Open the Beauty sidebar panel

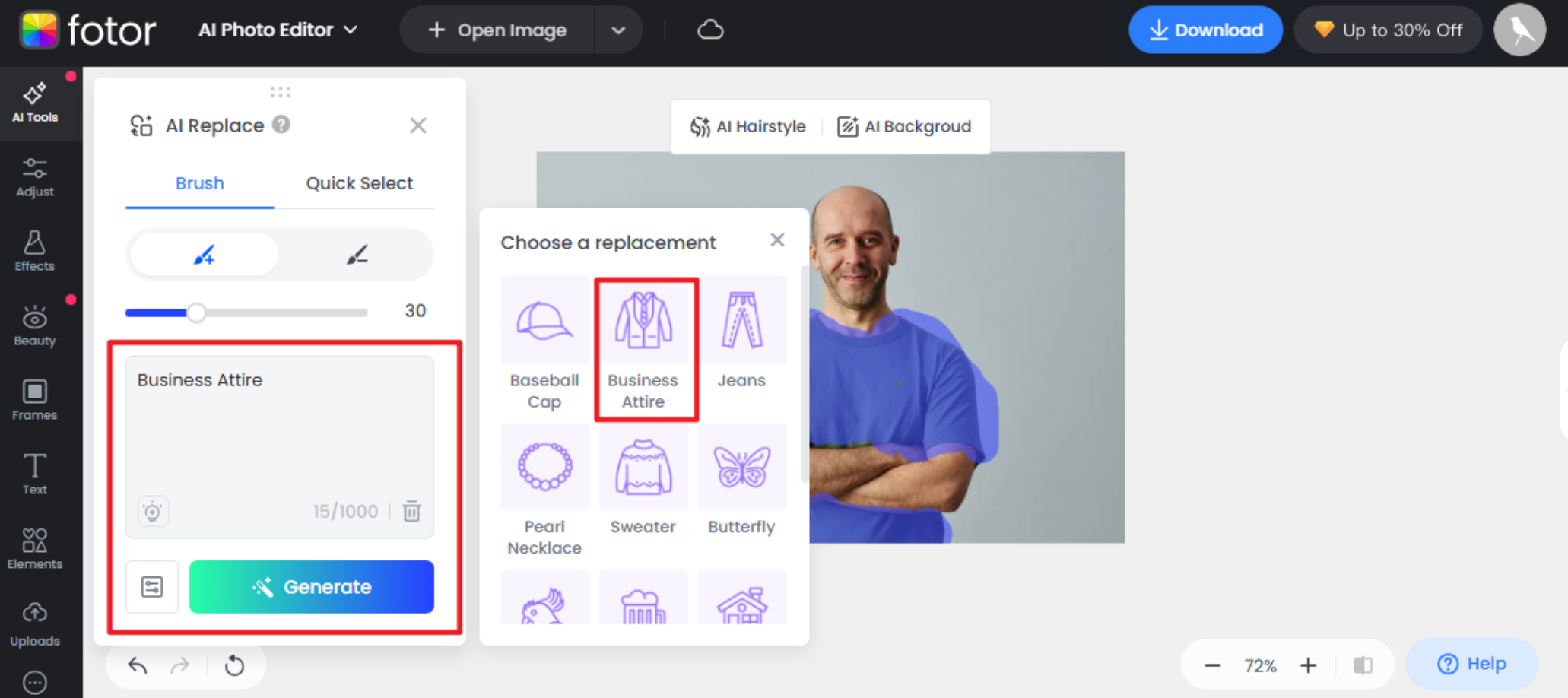35,326
